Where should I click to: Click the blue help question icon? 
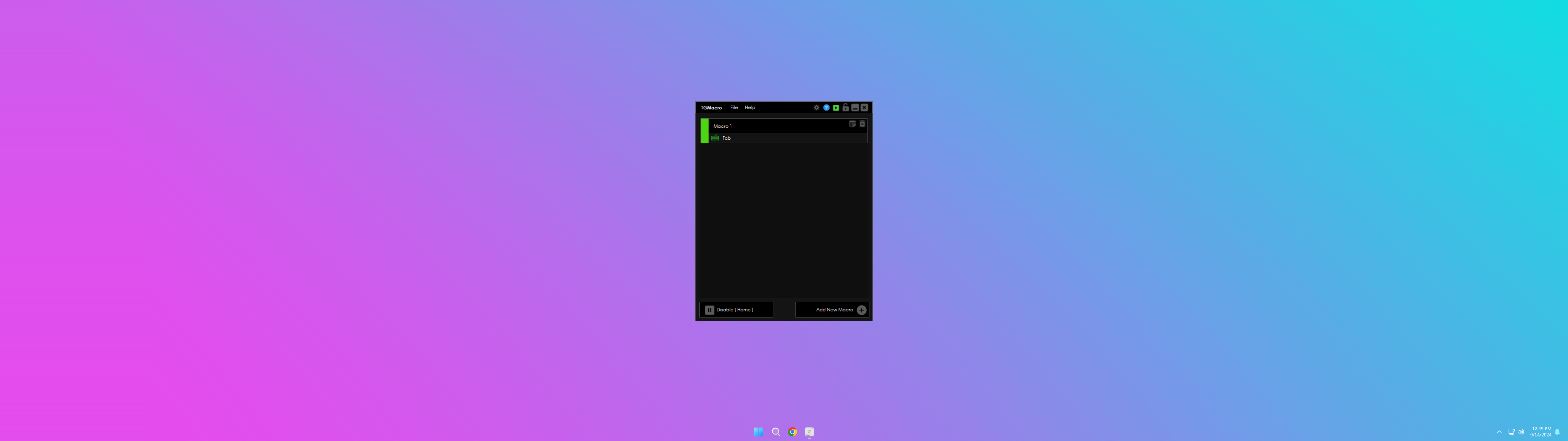pyautogui.click(x=826, y=107)
